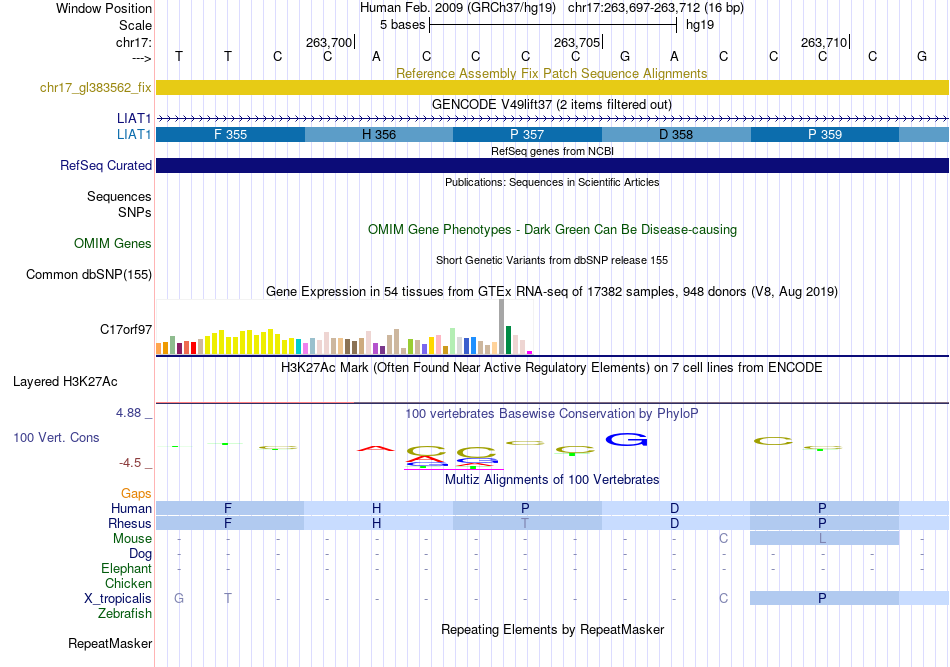
Task: Open the Reference Assembly Fix Patch Sequence Alignments title
Action: pyautogui.click(x=551, y=73)
